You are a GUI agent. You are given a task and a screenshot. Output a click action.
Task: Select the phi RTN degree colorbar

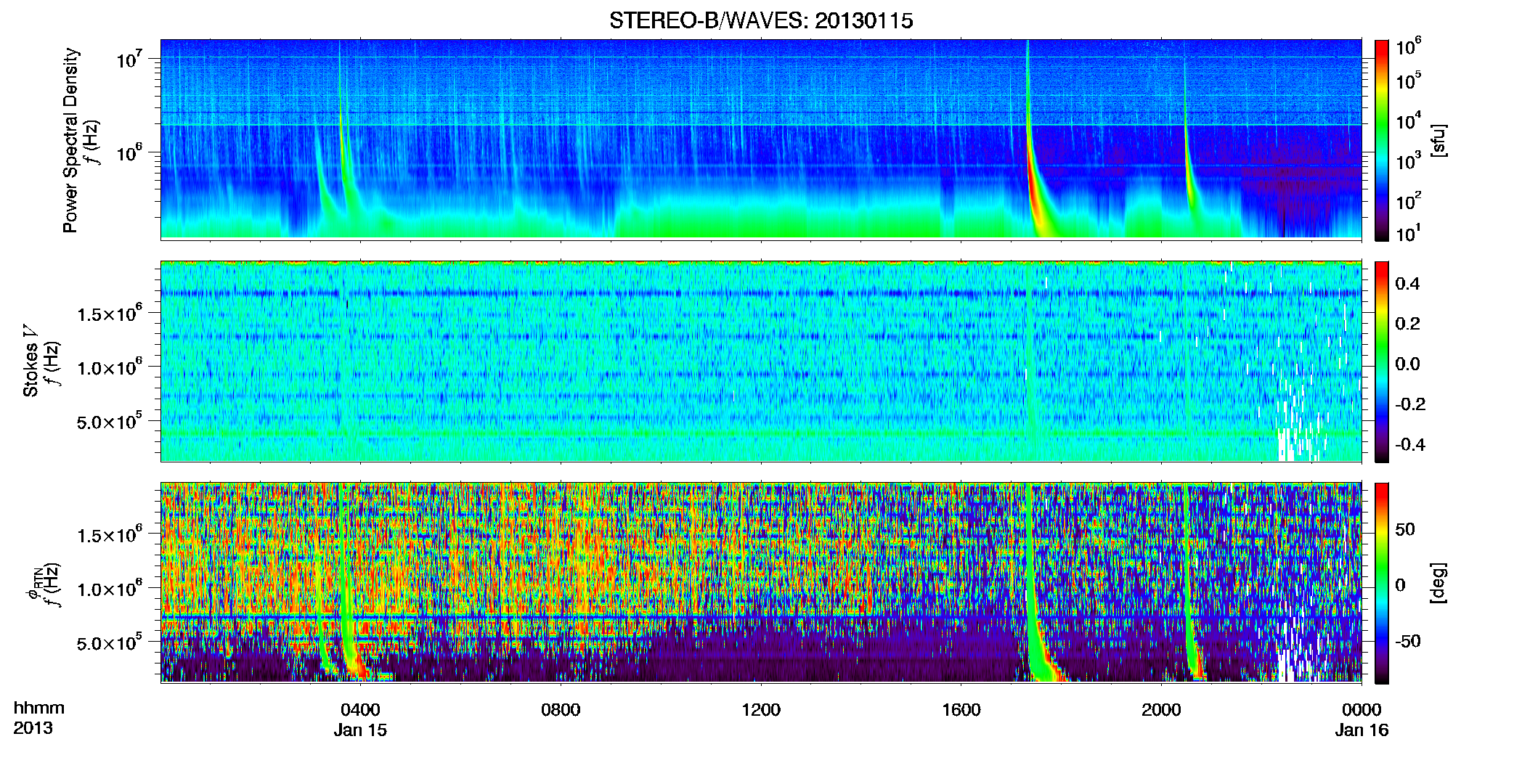pyautogui.click(x=1382, y=583)
